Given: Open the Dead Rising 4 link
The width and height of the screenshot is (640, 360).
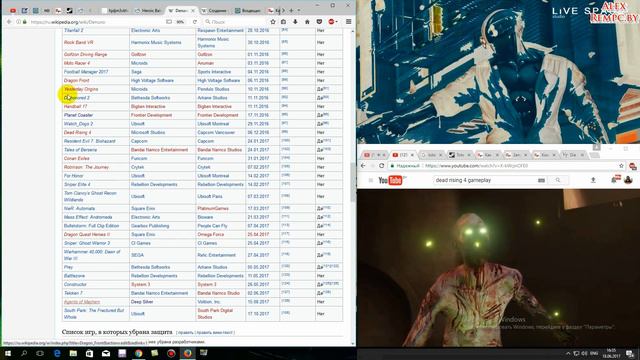Looking at the screenshot, I should point(78,132).
